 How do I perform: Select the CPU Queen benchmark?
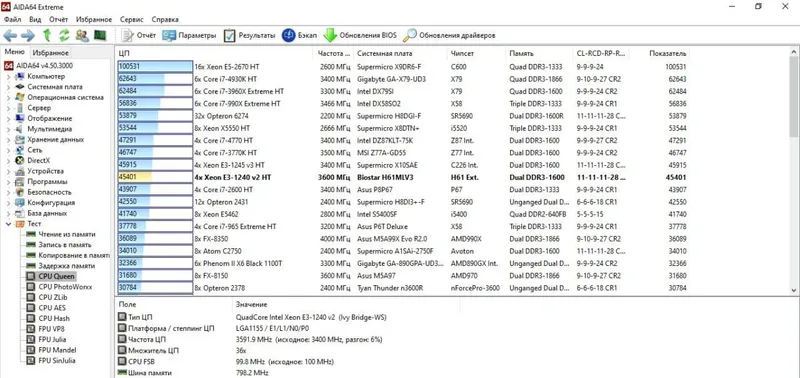[x=51, y=276]
